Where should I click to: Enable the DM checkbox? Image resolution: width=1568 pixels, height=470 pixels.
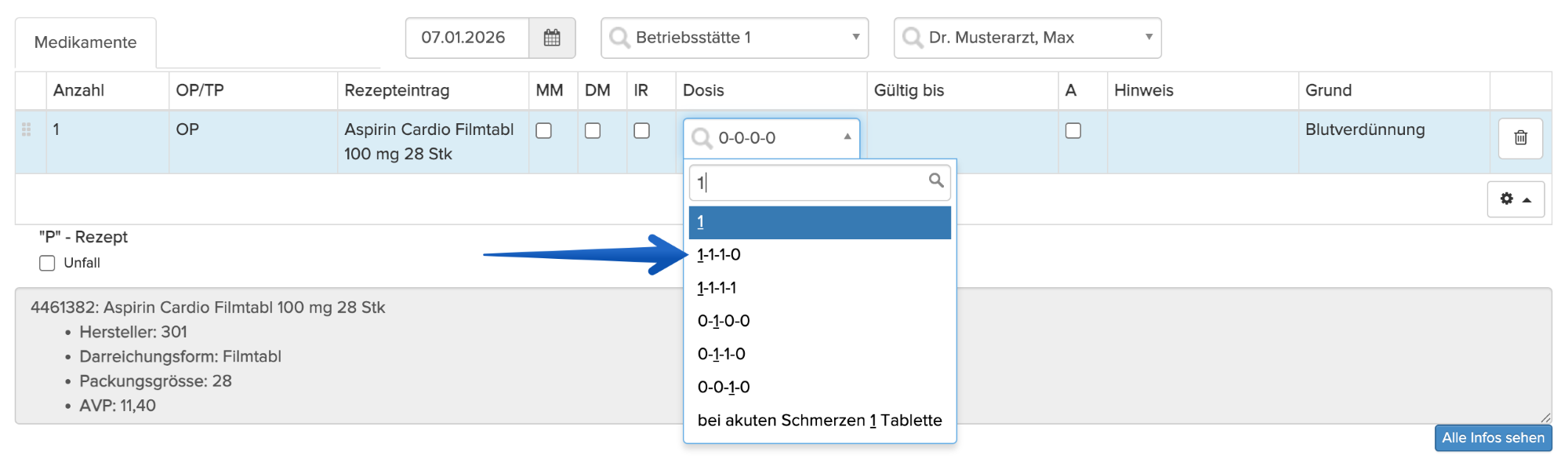tap(593, 131)
